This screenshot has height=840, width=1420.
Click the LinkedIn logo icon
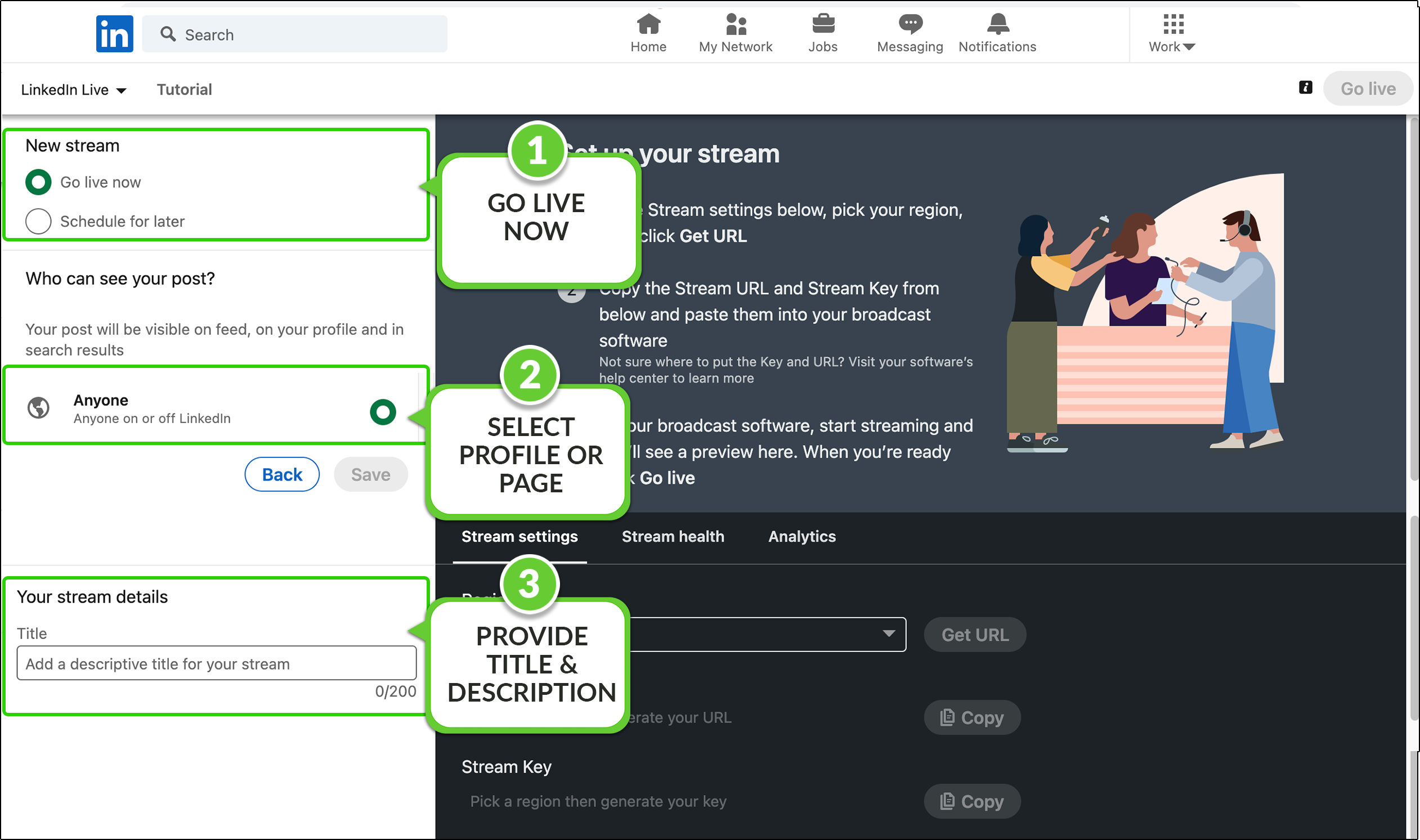114,34
